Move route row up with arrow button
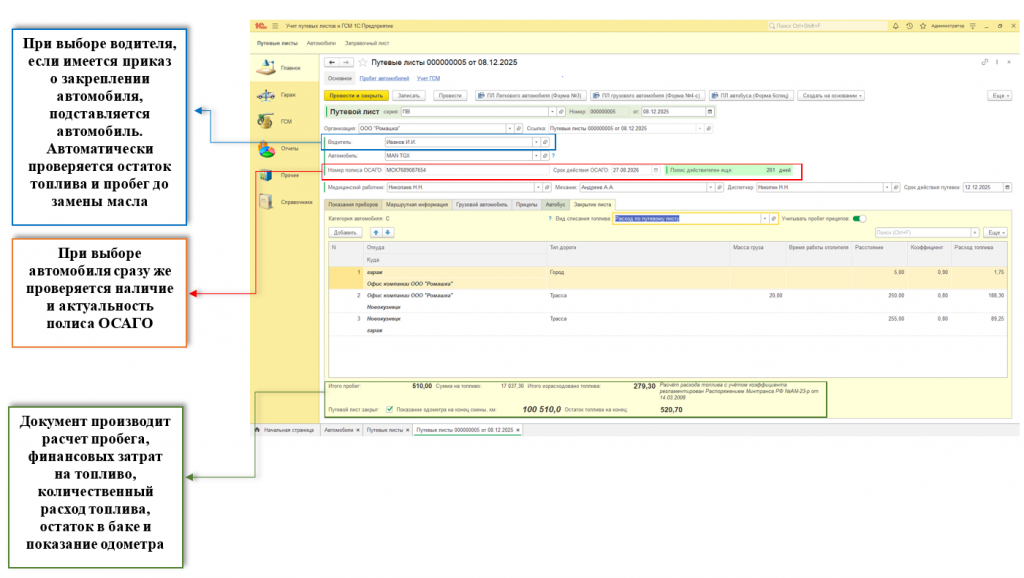 [375, 232]
